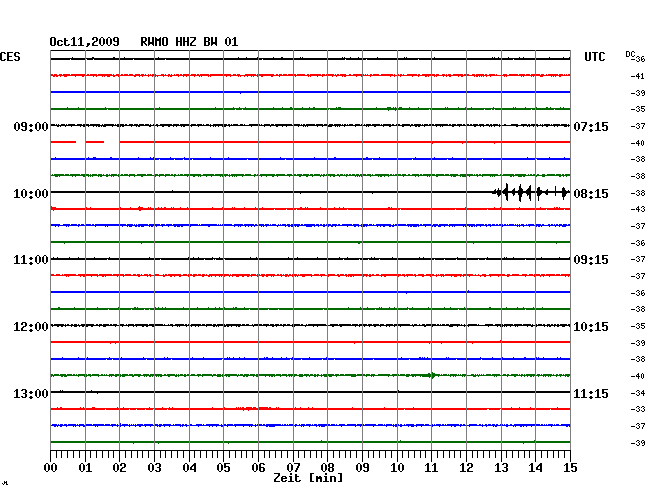Image resolution: width=650 pixels, height=494 pixels.
Task: Click the 11:15 UTC time label
Action: pos(591,393)
